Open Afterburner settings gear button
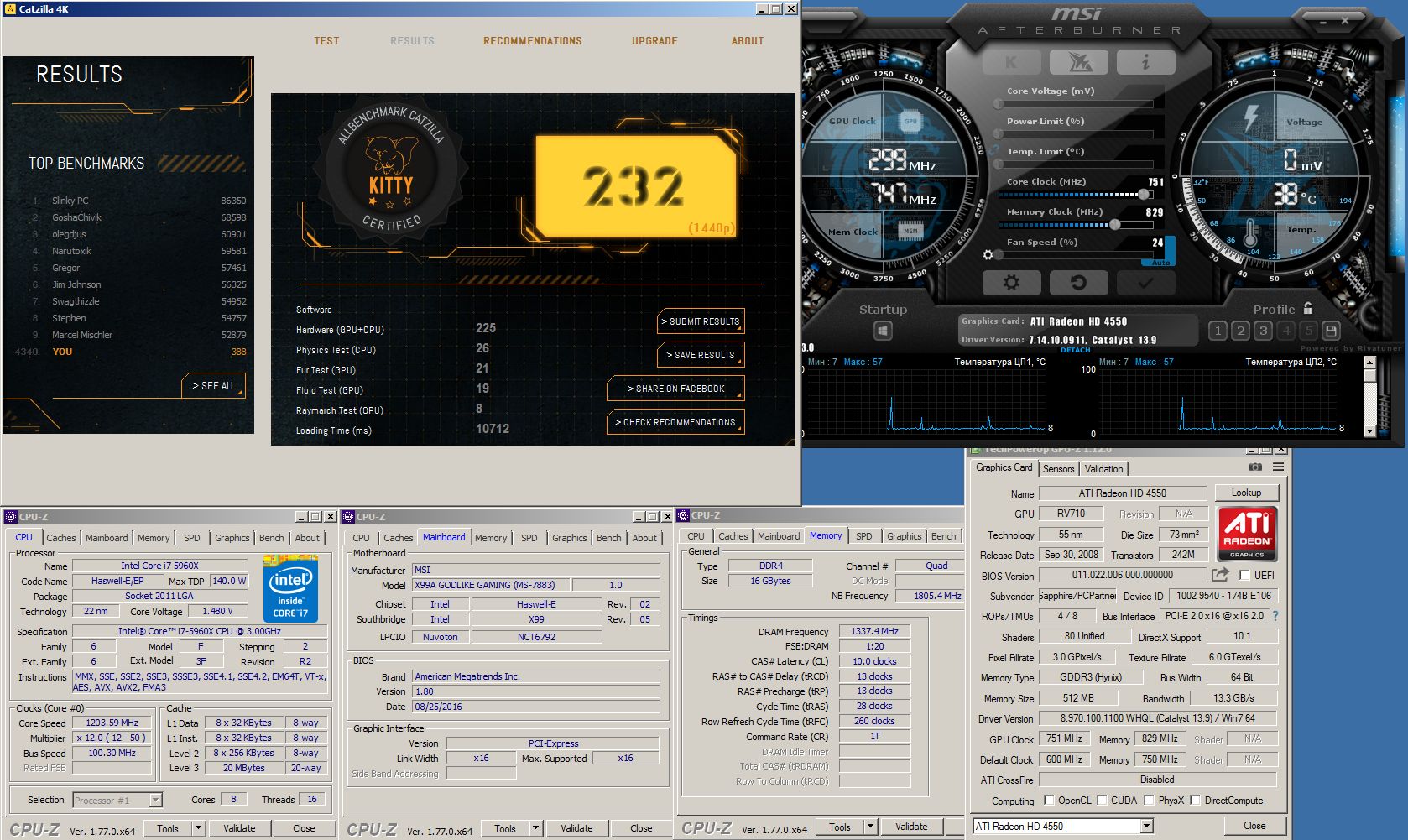Viewport: 1408px width, 840px height. pyautogui.click(x=1011, y=283)
